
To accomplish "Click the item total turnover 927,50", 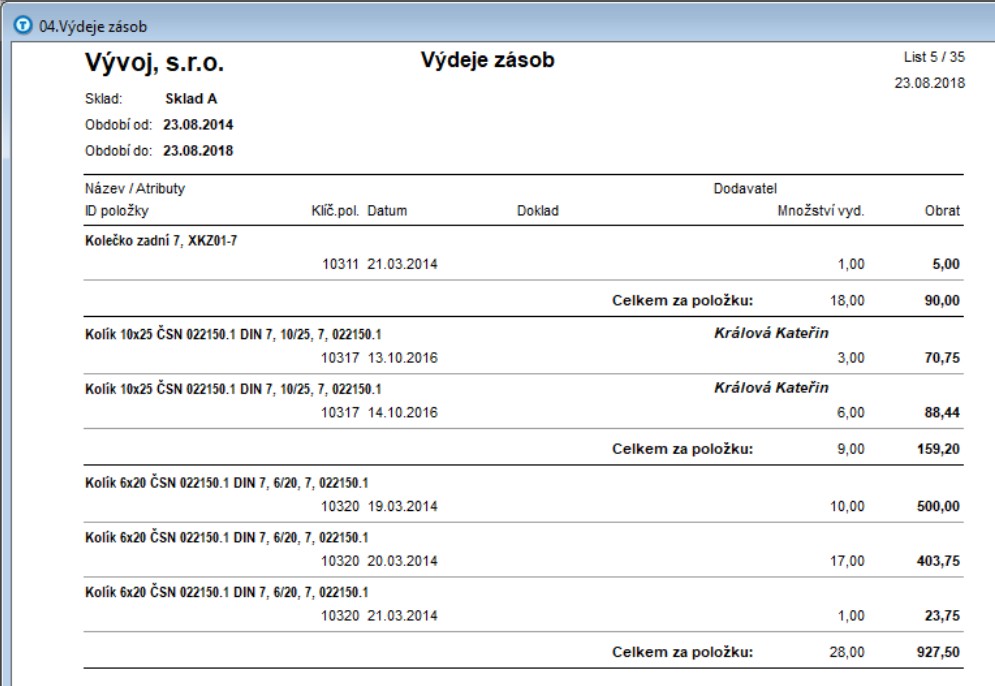I will point(938,652).
